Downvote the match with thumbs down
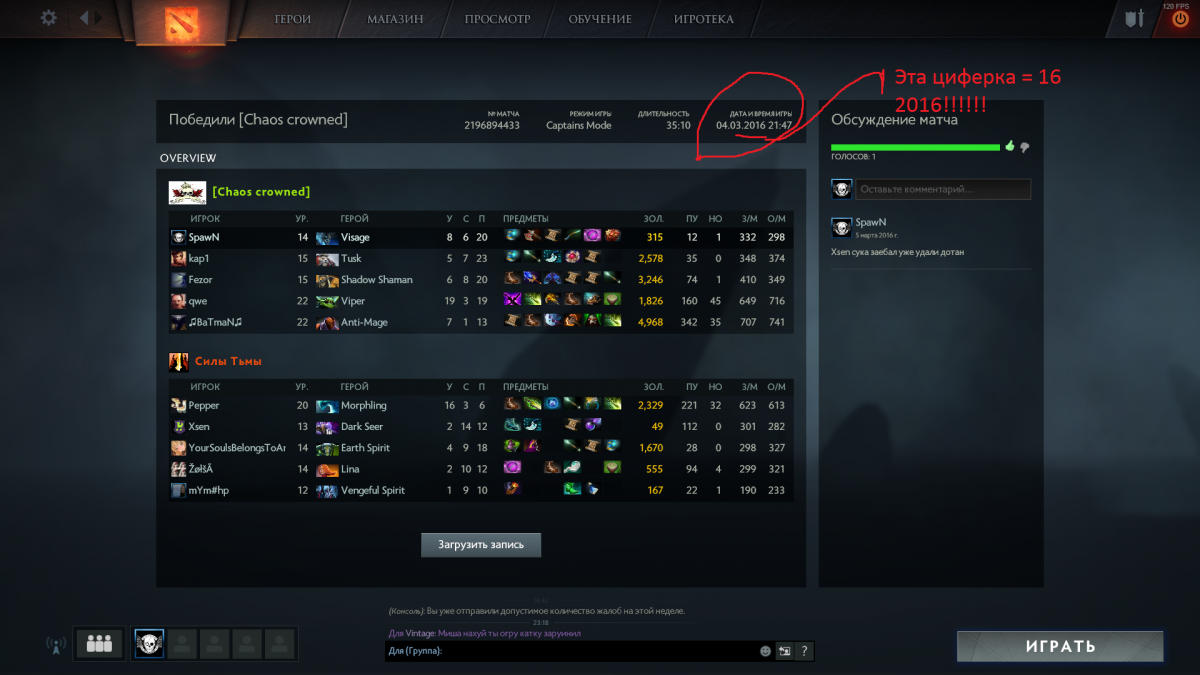This screenshot has height=675, width=1200. 1024,147
